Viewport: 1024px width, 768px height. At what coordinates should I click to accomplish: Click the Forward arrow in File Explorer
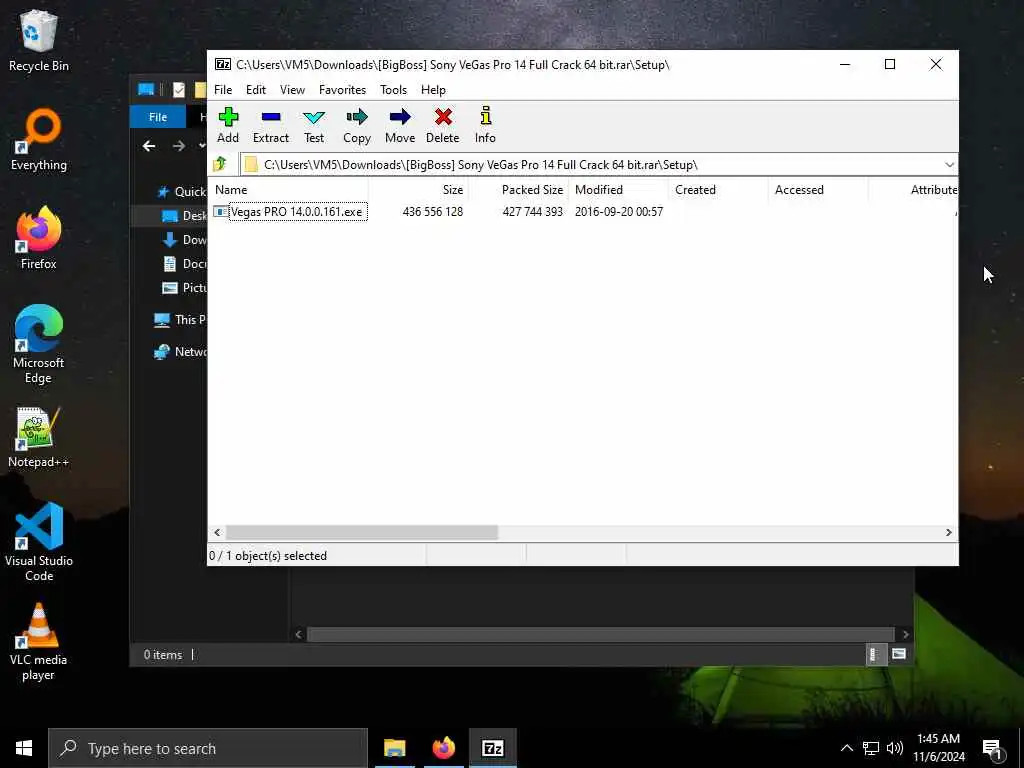pyautogui.click(x=178, y=146)
